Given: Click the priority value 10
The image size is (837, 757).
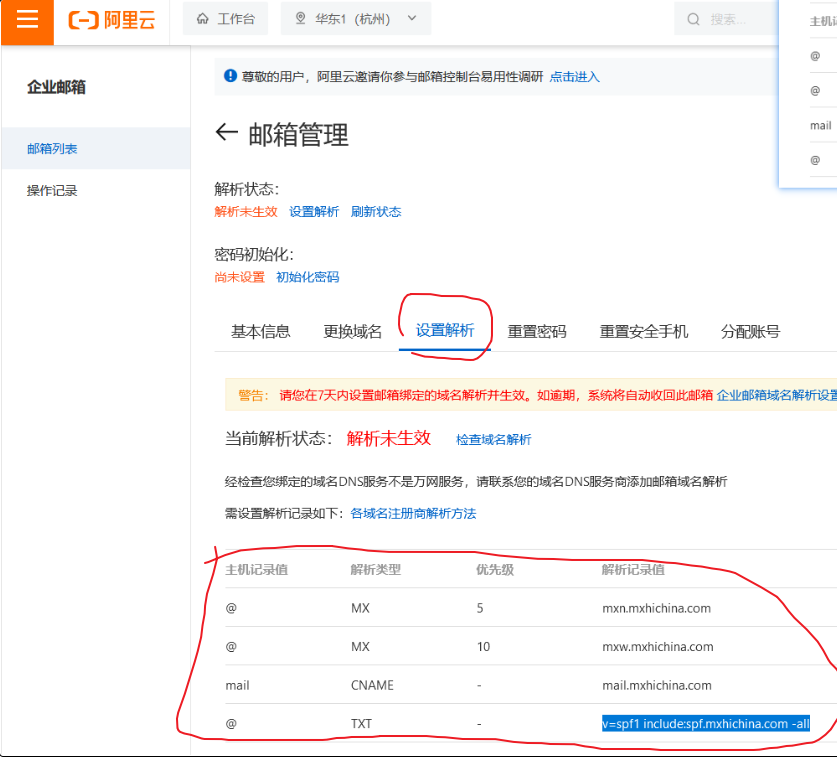Looking at the screenshot, I should 483,646.
